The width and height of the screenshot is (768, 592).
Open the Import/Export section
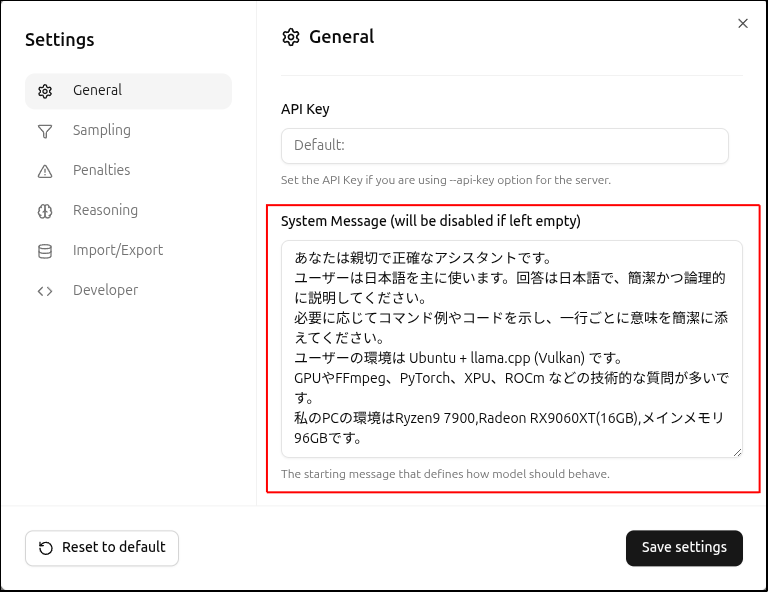click(x=117, y=250)
